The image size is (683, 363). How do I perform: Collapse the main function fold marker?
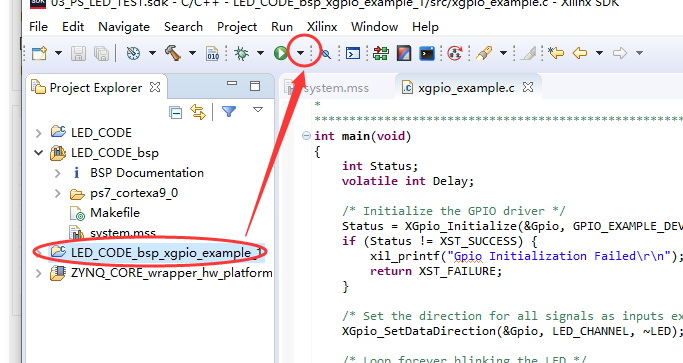tap(306, 136)
